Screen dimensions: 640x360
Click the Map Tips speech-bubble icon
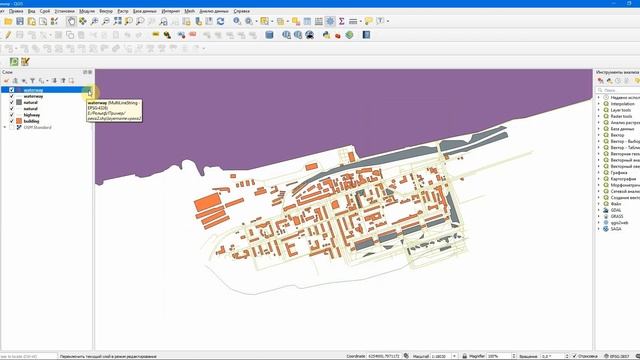(368, 21)
